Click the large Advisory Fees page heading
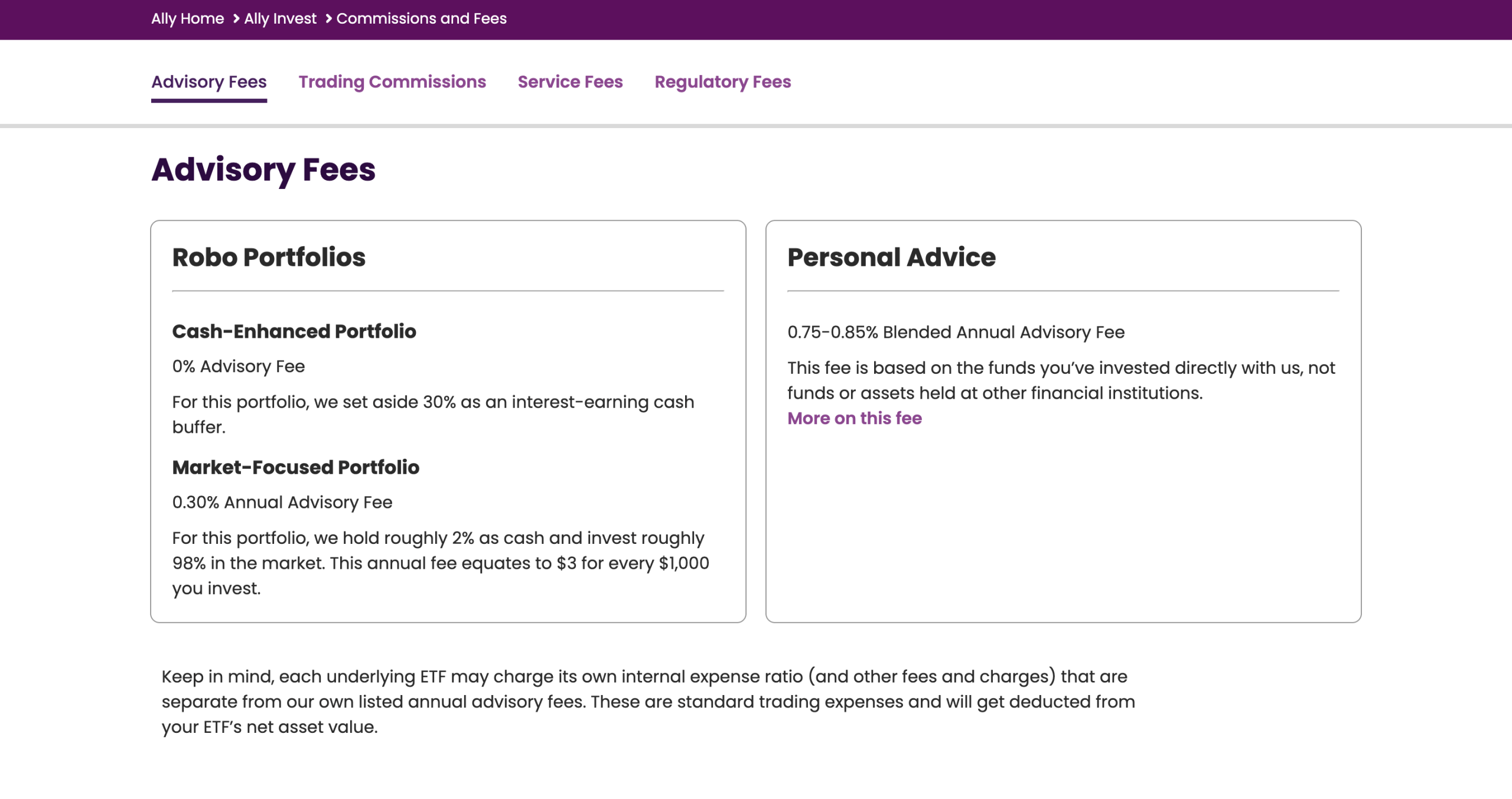The width and height of the screenshot is (1512, 799). 263,170
